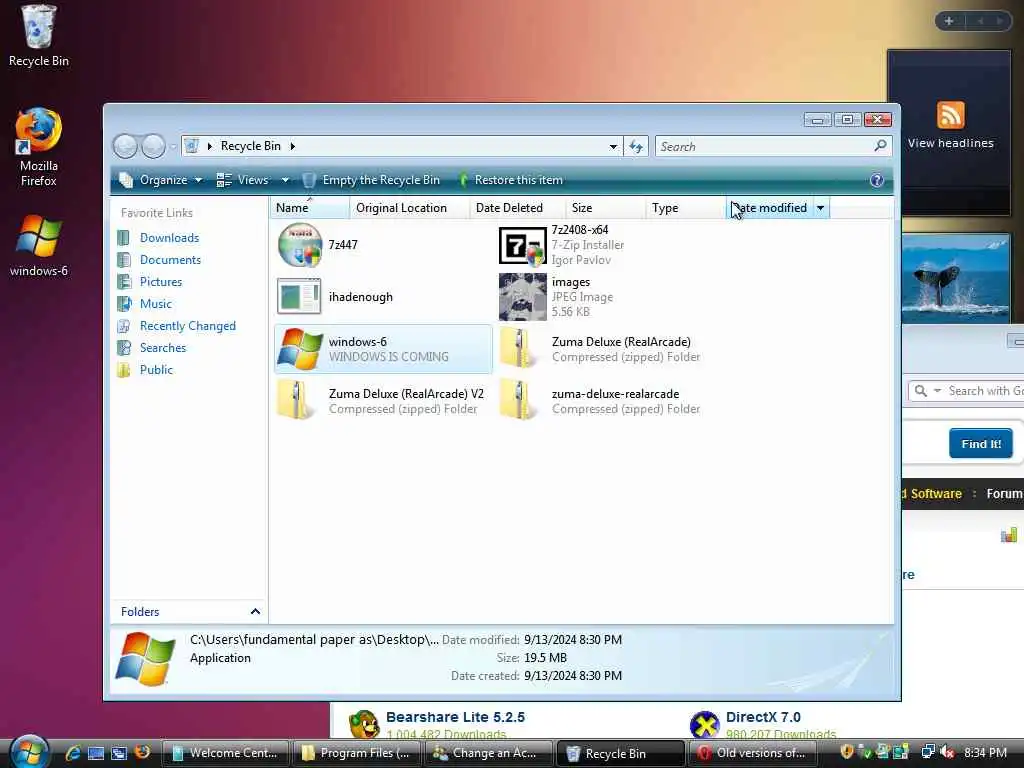Screen dimensions: 1024x768
Task: Open the Recycle Bin desktop icon
Action: point(39,35)
